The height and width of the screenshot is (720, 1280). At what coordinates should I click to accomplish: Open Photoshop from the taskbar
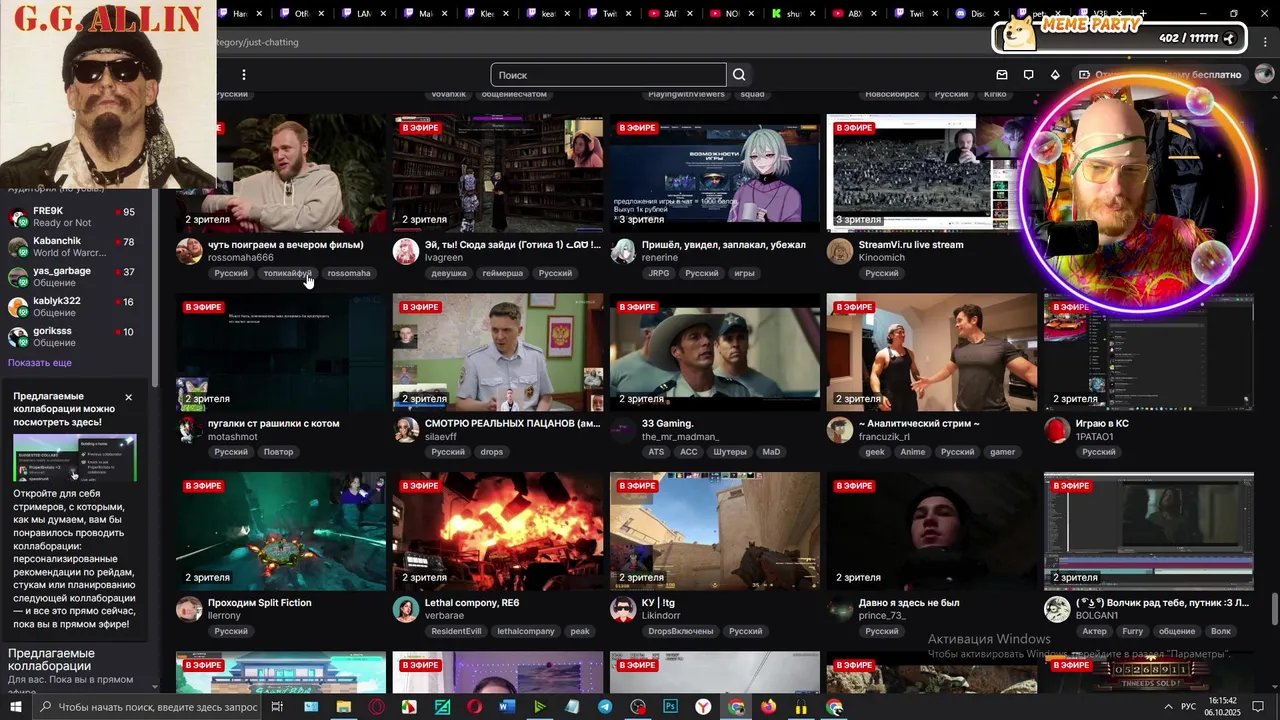pos(670,707)
